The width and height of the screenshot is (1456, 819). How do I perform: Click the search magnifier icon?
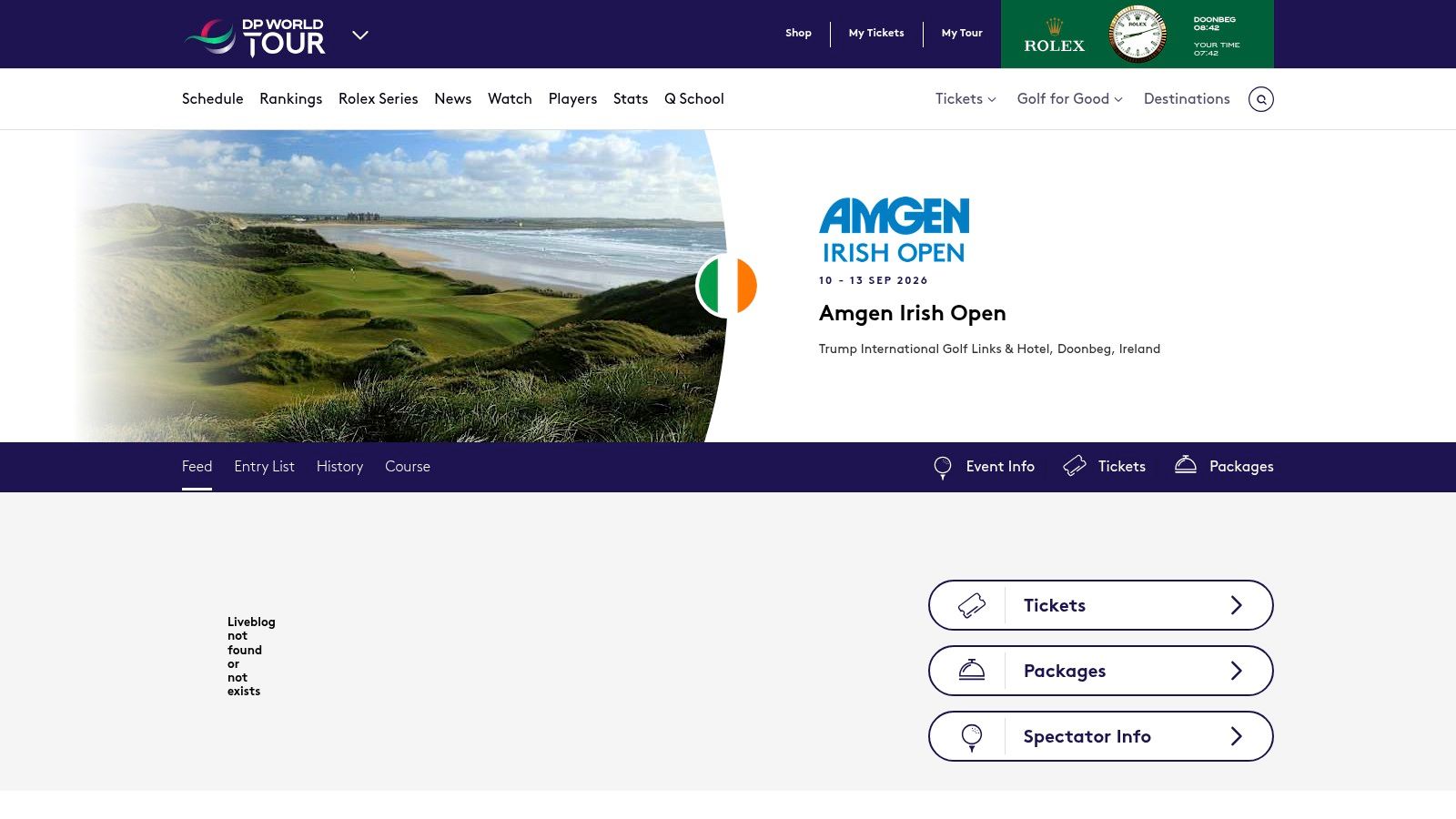point(1260,99)
